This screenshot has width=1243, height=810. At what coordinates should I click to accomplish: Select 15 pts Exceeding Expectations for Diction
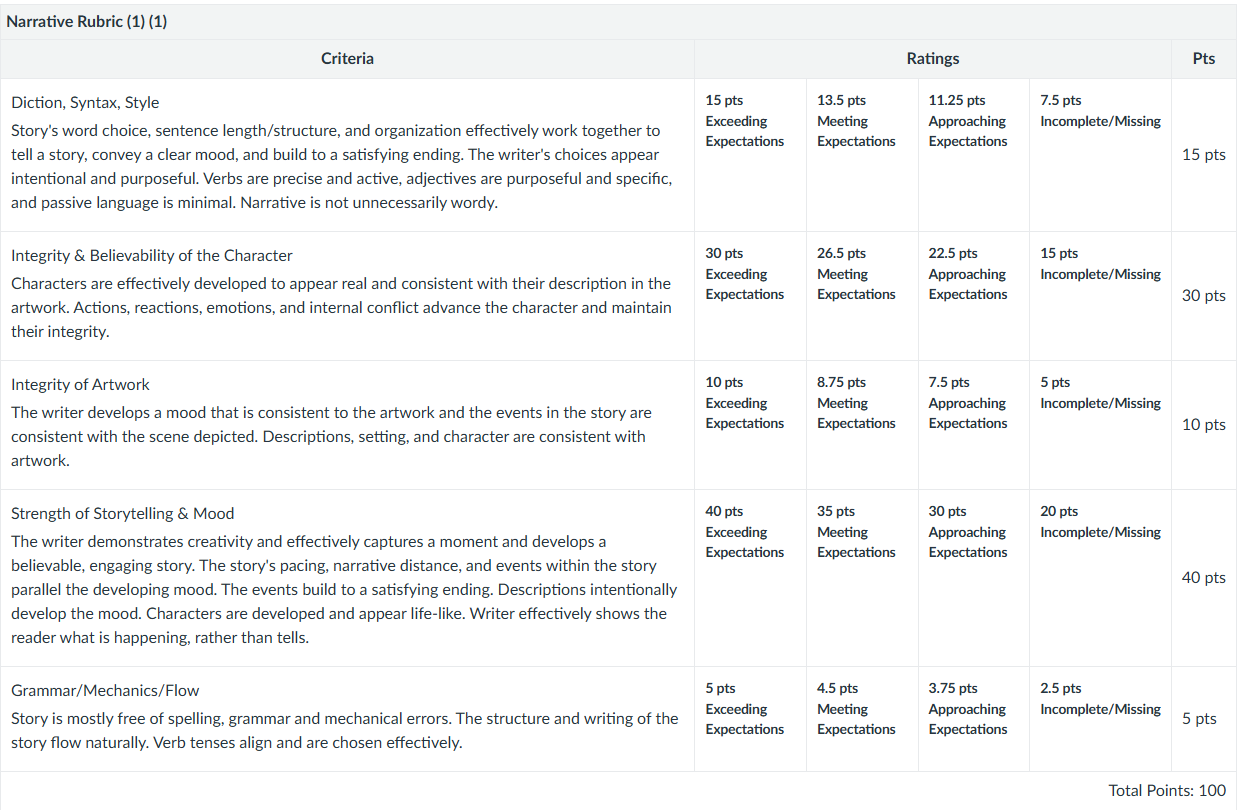(x=745, y=121)
